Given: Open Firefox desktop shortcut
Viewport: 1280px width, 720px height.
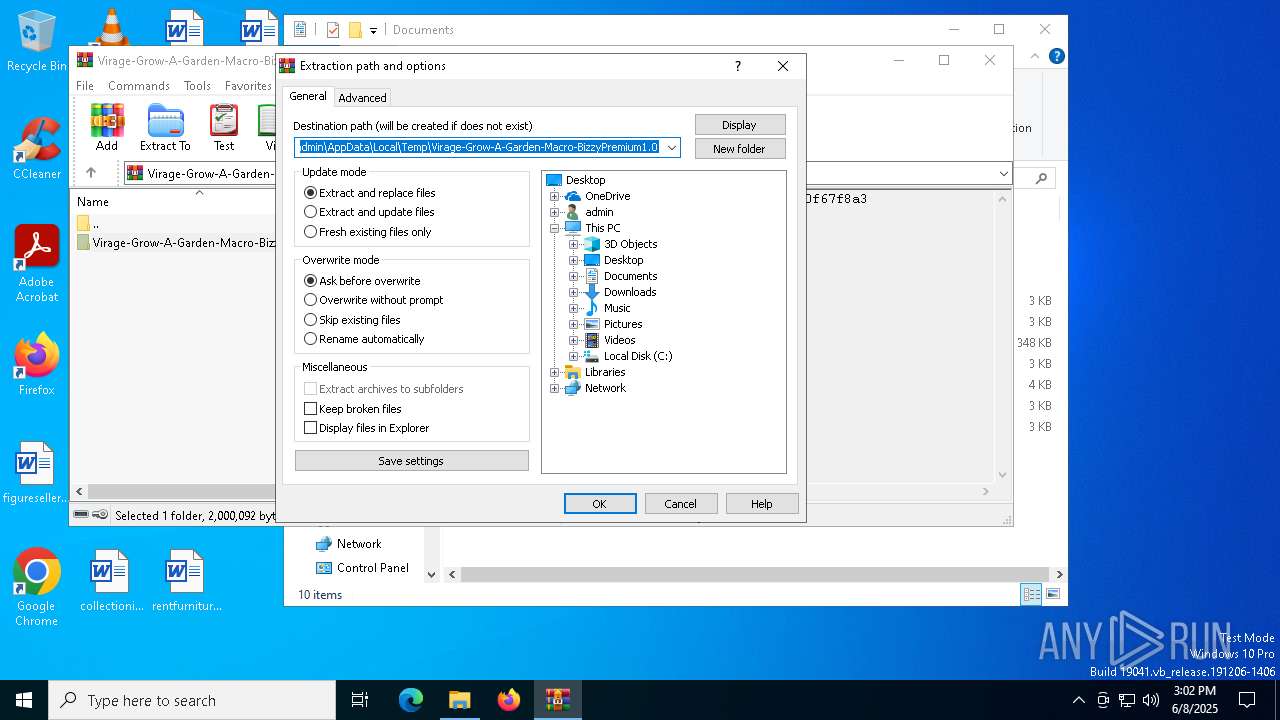Looking at the screenshot, I should pos(37,365).
